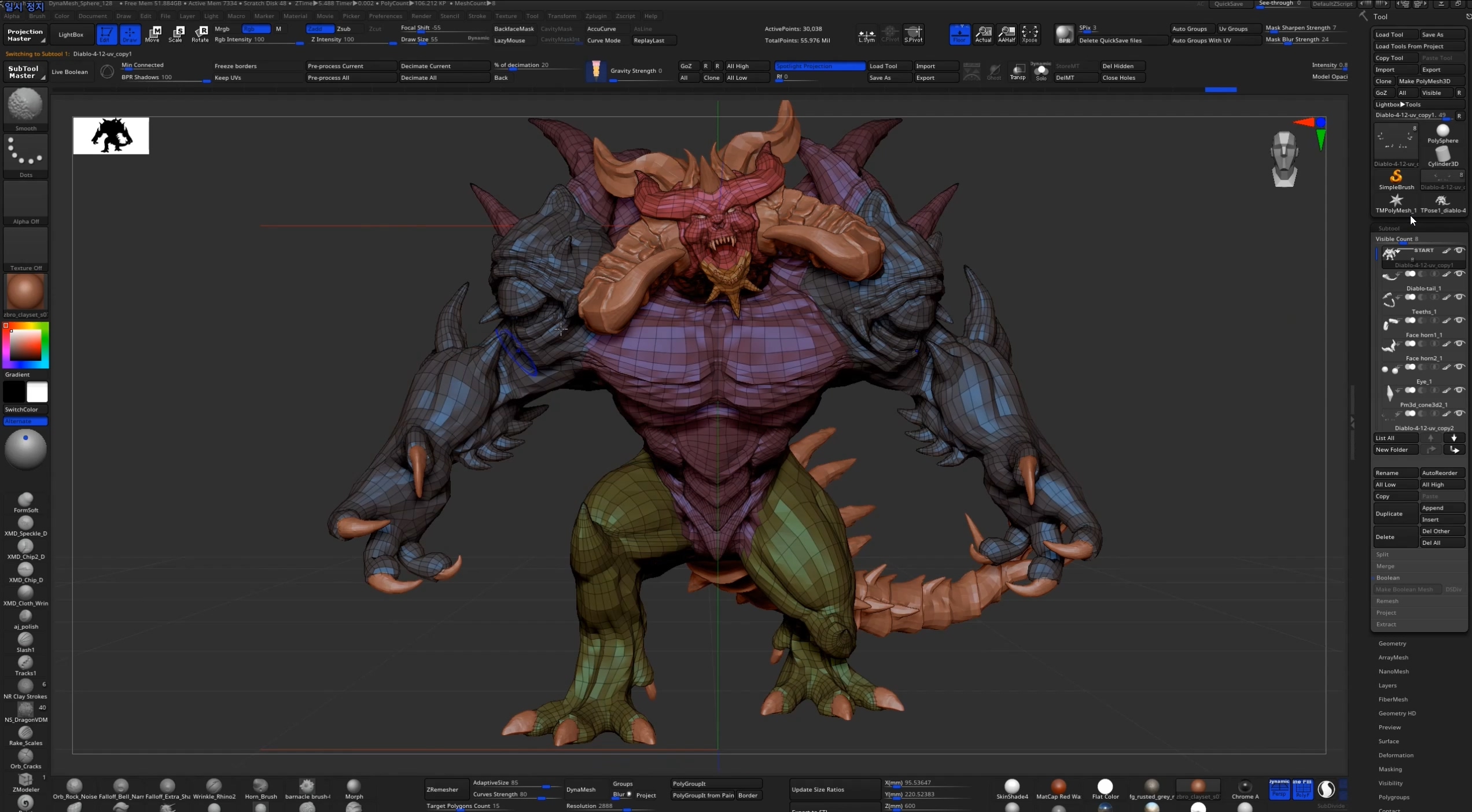The width and height of the screenshot is (1472, 812).
Task: Activate the Move tool icon
Action: 153,34
